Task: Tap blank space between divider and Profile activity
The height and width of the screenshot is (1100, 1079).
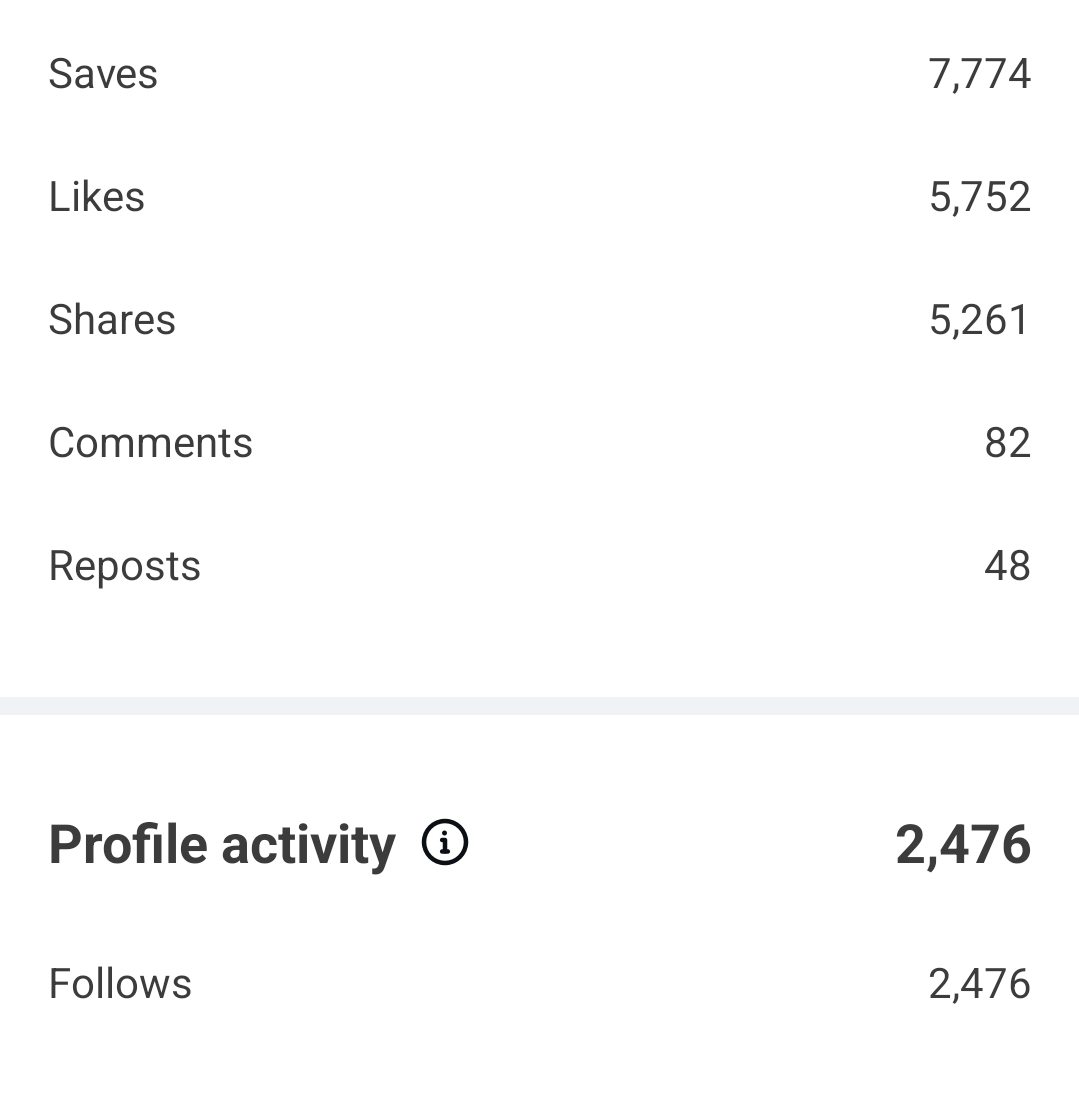Action: point(539,760)
